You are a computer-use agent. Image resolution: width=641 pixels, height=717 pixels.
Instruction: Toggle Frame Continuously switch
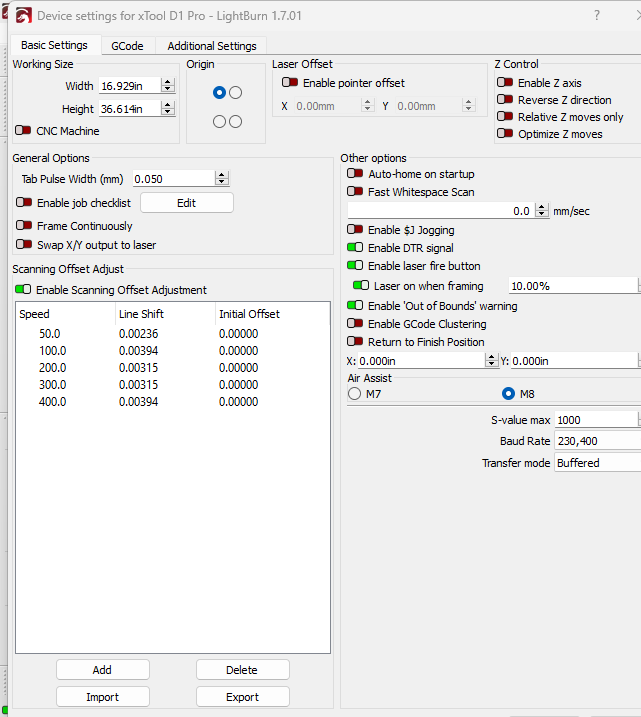click(24, 225)
